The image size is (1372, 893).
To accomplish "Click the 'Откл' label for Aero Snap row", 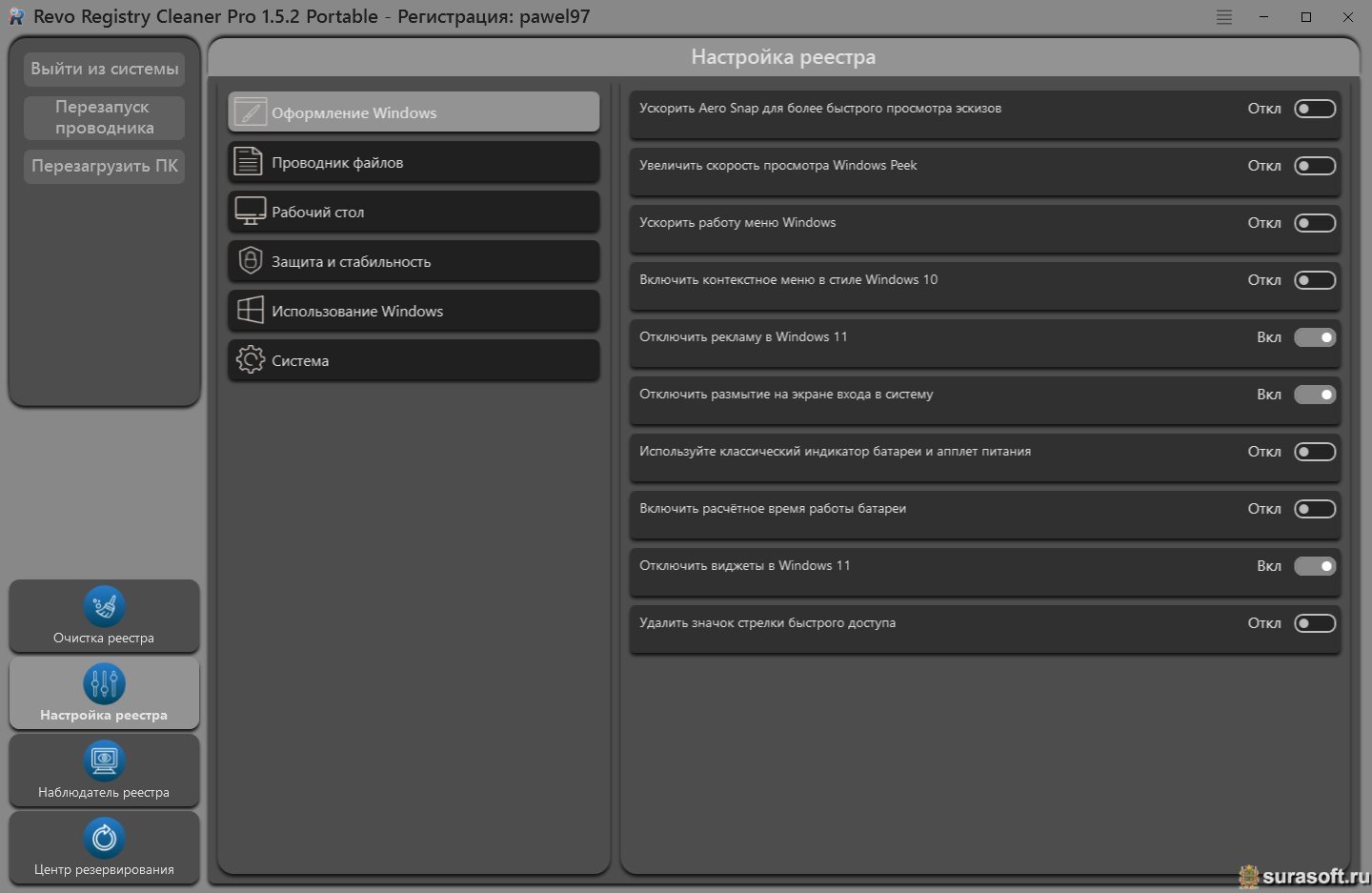I will click(x=1264, y=109).
